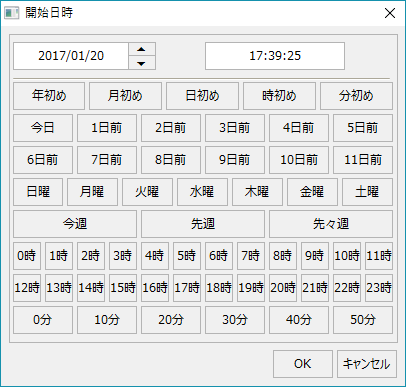Set the hour to 13時
This screenshot has width=406, height=387.
tap(59, 288)
